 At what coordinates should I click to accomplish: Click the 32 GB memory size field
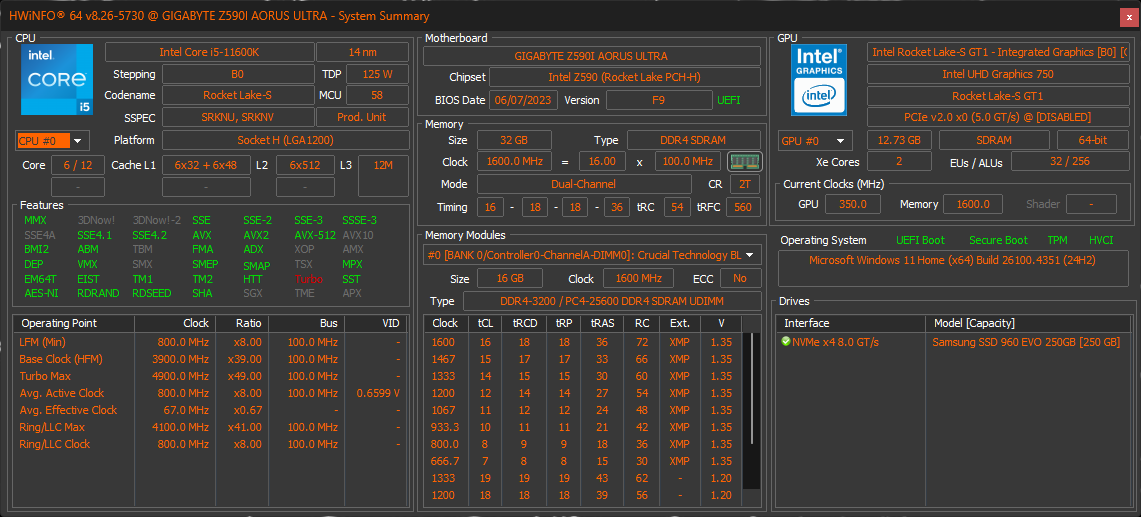tap(514, 140)
